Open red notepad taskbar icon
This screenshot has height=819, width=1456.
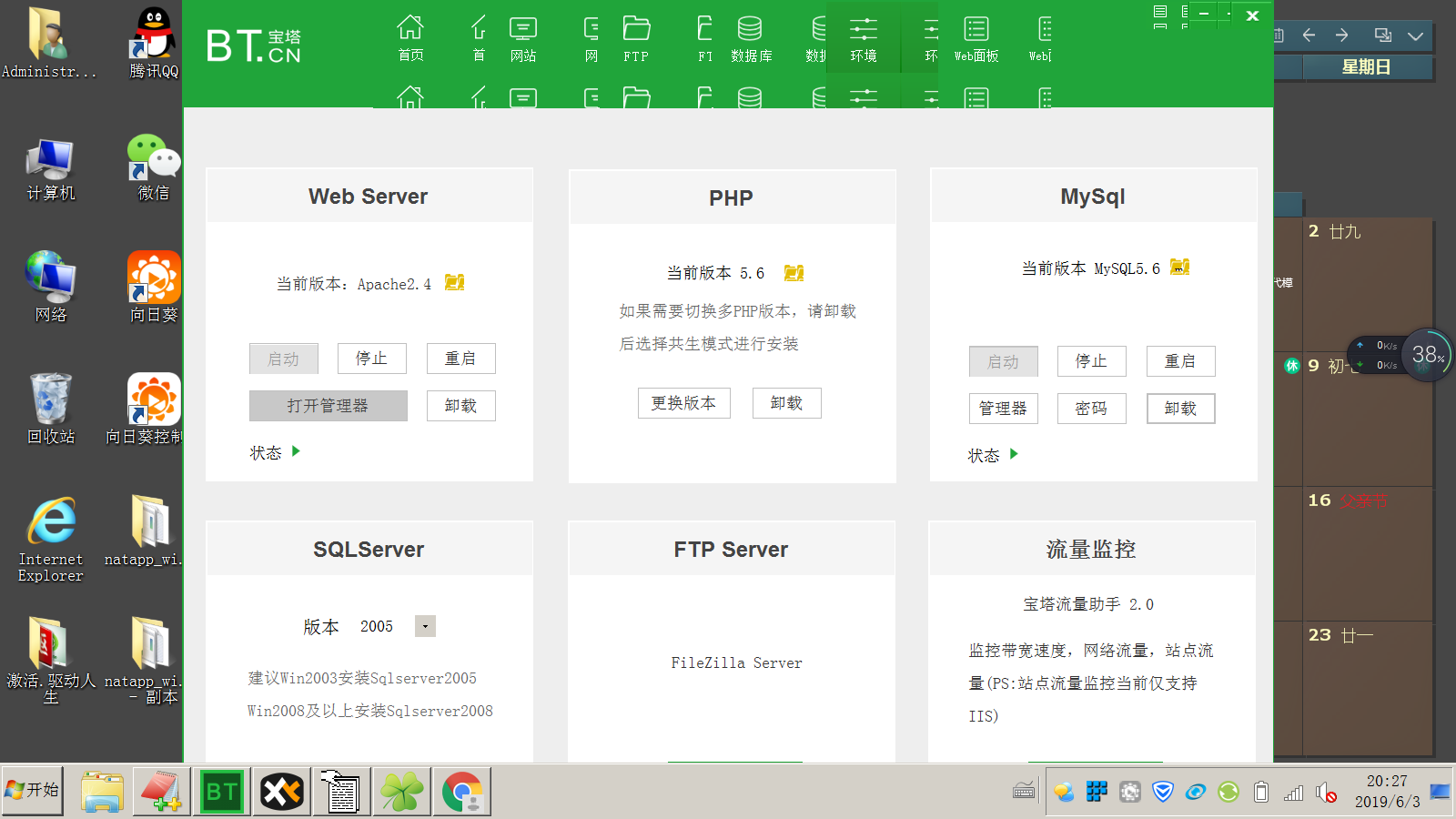pyautogui.click(x=162, y=791)
